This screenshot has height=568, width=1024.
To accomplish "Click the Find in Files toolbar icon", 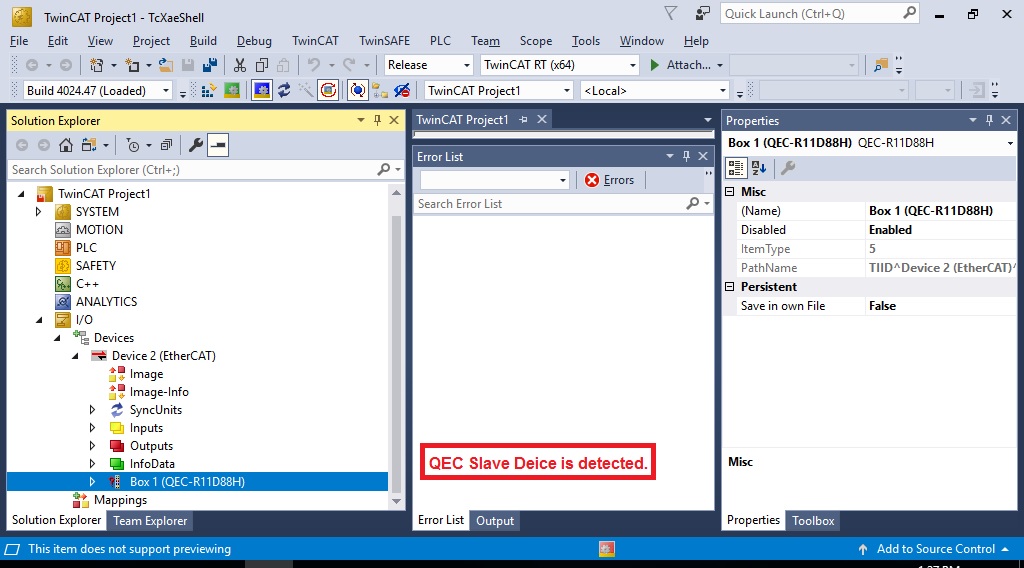I will pos(881,65).
